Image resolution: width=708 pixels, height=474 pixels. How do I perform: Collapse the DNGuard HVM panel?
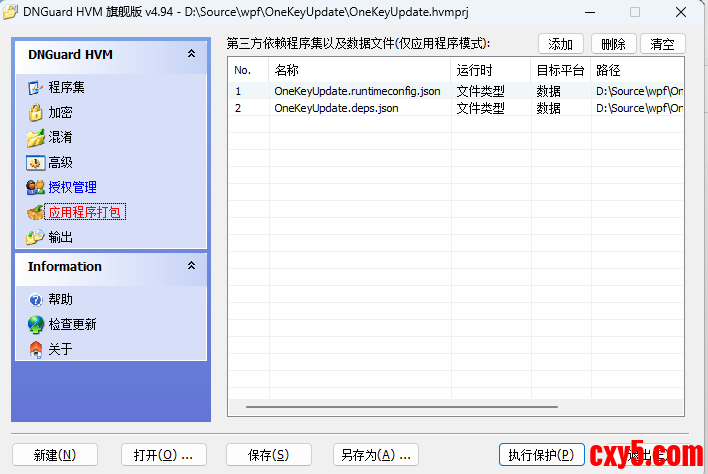(191, 54)
